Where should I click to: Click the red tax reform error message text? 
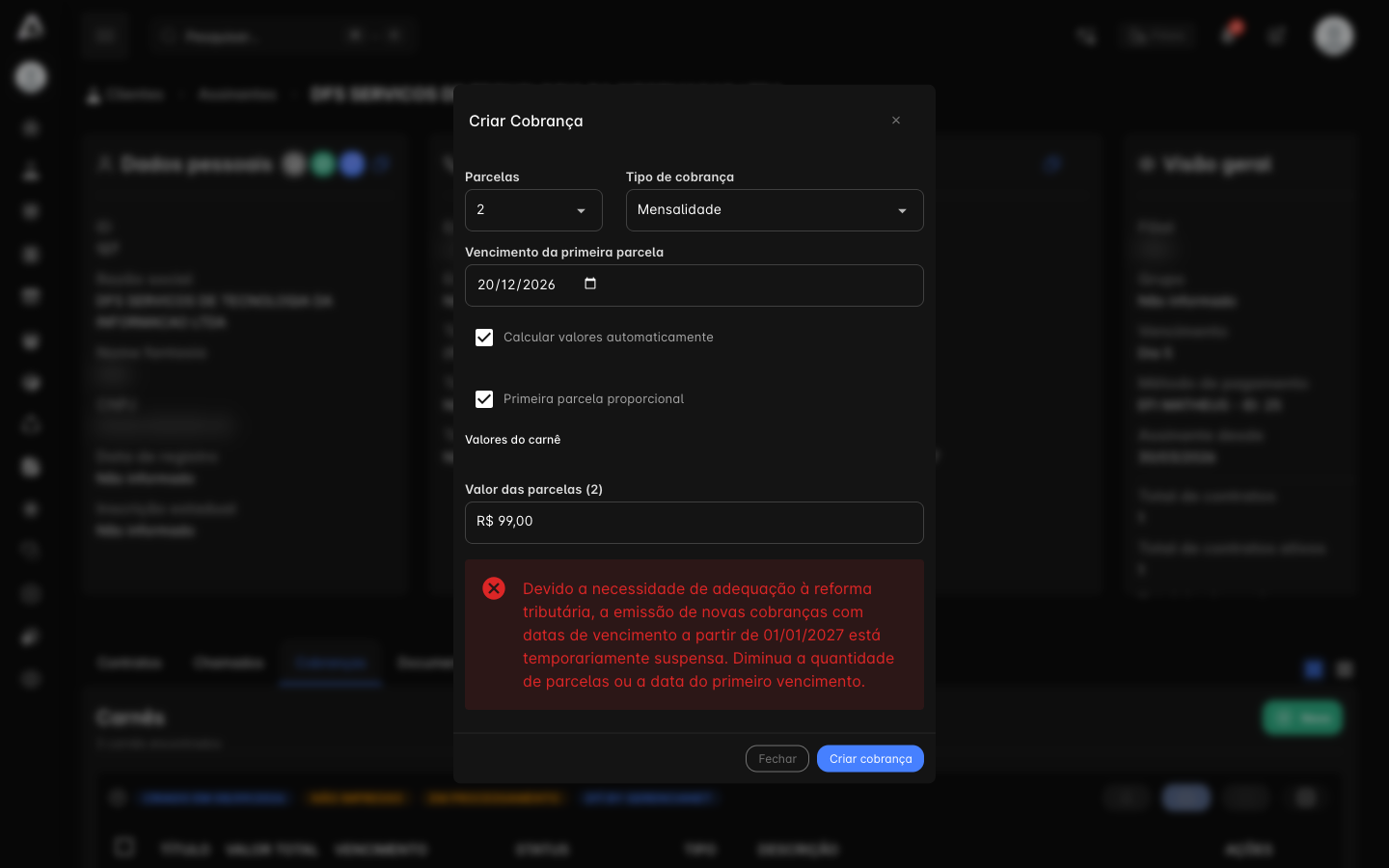(709, 635)
